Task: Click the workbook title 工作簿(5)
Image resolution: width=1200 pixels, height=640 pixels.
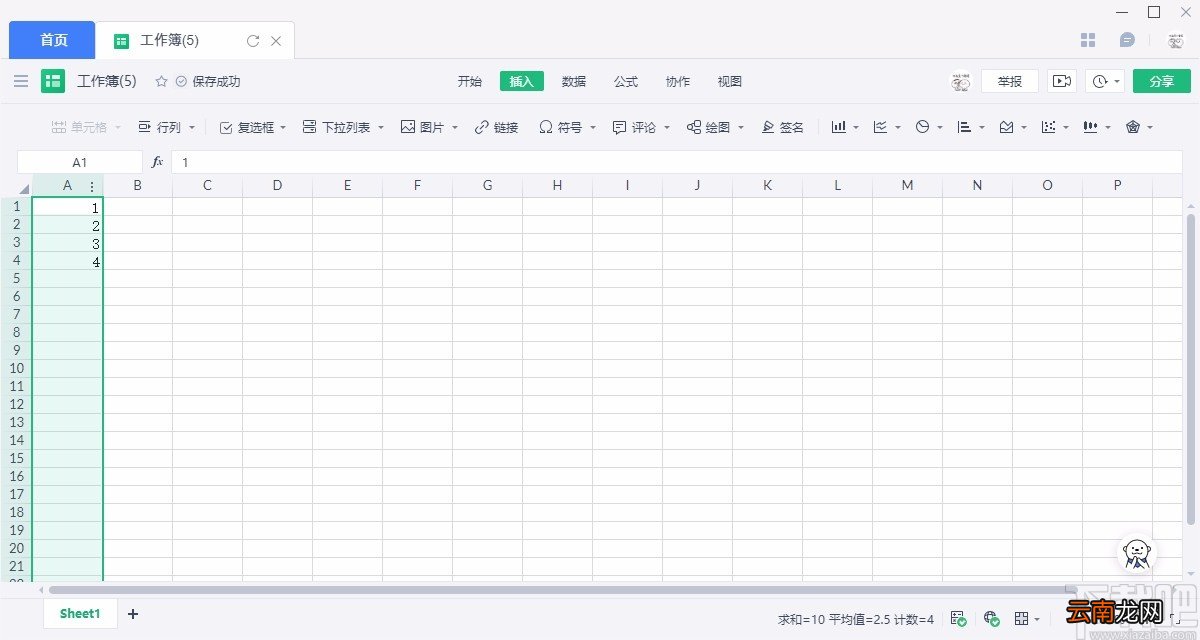Action: (x=107, y=81)
